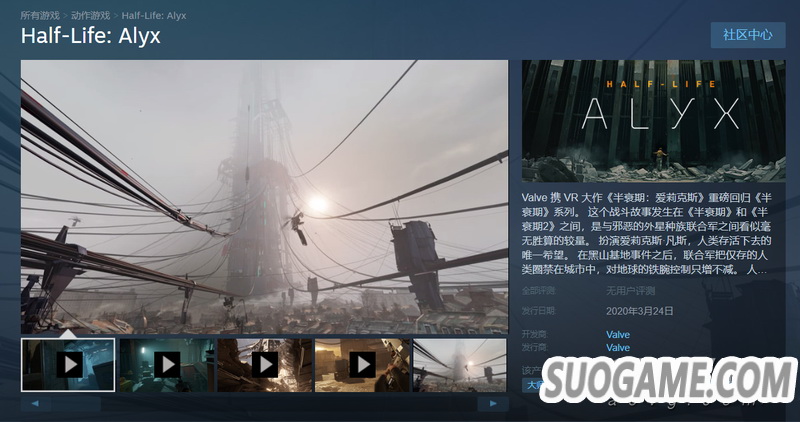This screenshot has width=800, height=422.
Task: Open publisher Valve link beside 发行商
Action: tap(618, 348)
